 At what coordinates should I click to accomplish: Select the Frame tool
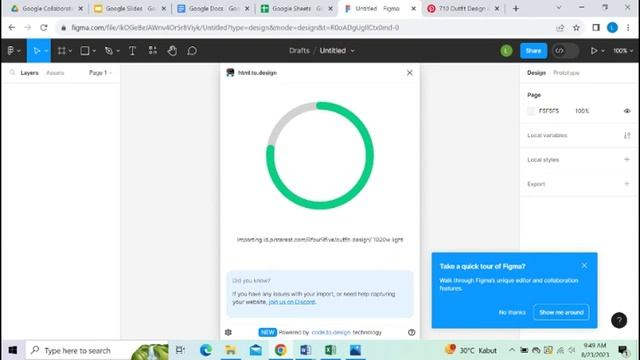point(61,51)
